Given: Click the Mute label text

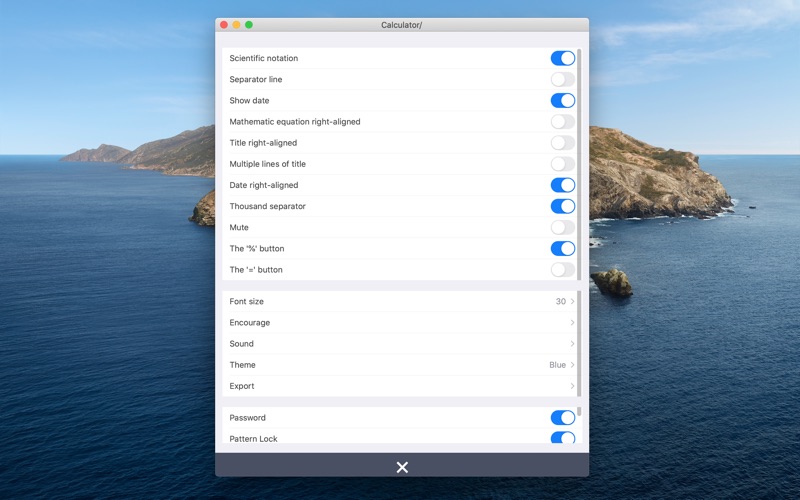Looking at the screenshot, I should (x=239, y=228).
